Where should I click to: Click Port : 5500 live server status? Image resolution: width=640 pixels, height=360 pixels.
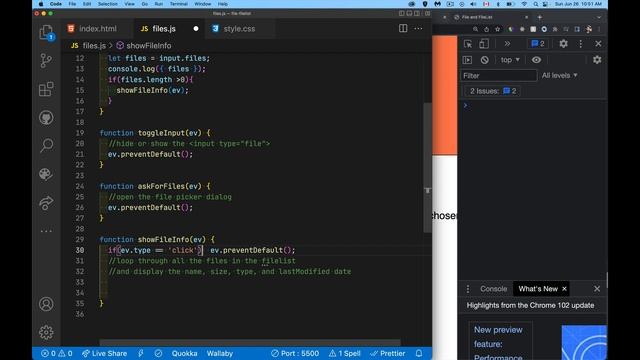tap(295, 353)
